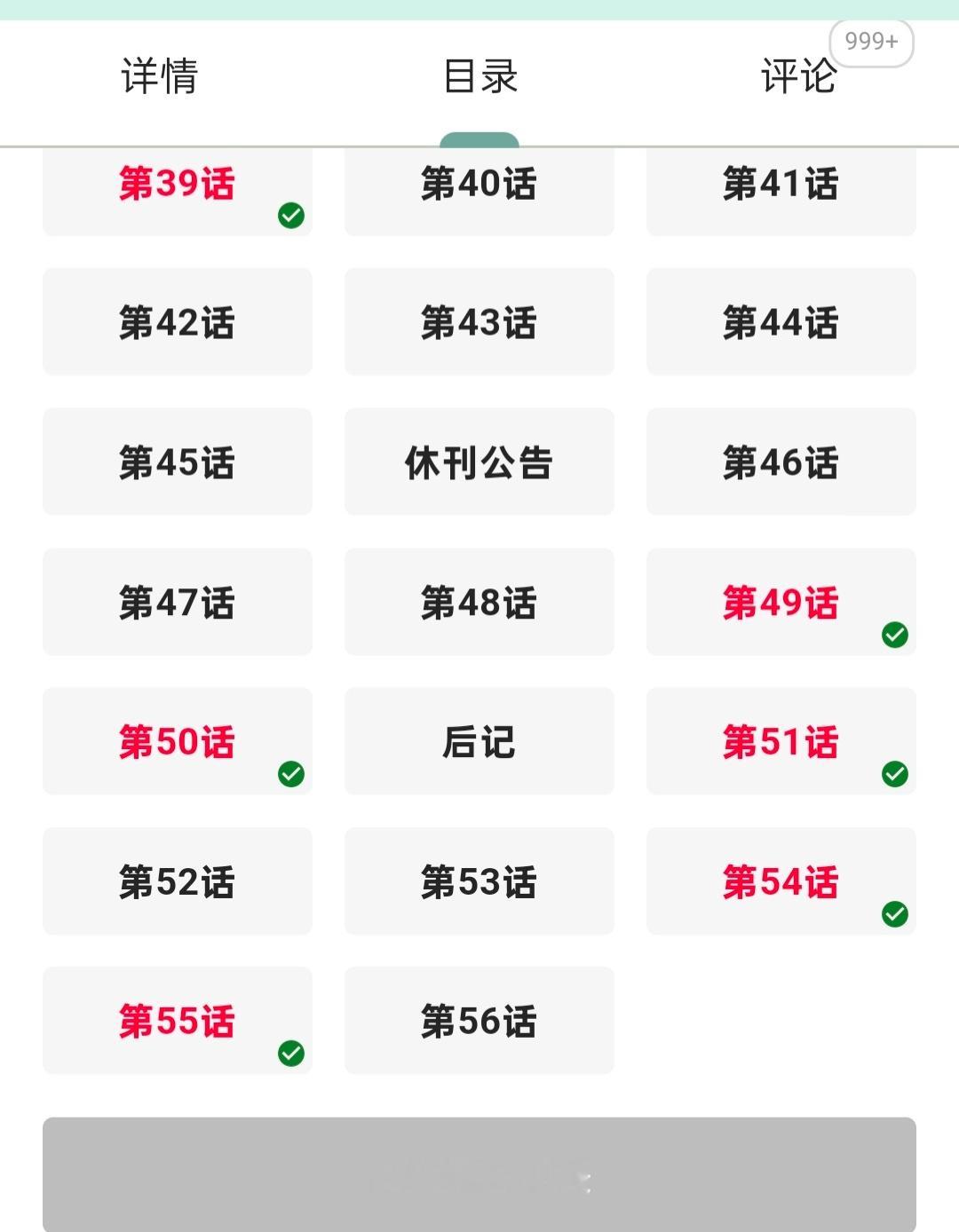Open the 评论 tab
The width and height of the screenshot is (959, 1232).
pyautogui.click(x=798, y=76)
